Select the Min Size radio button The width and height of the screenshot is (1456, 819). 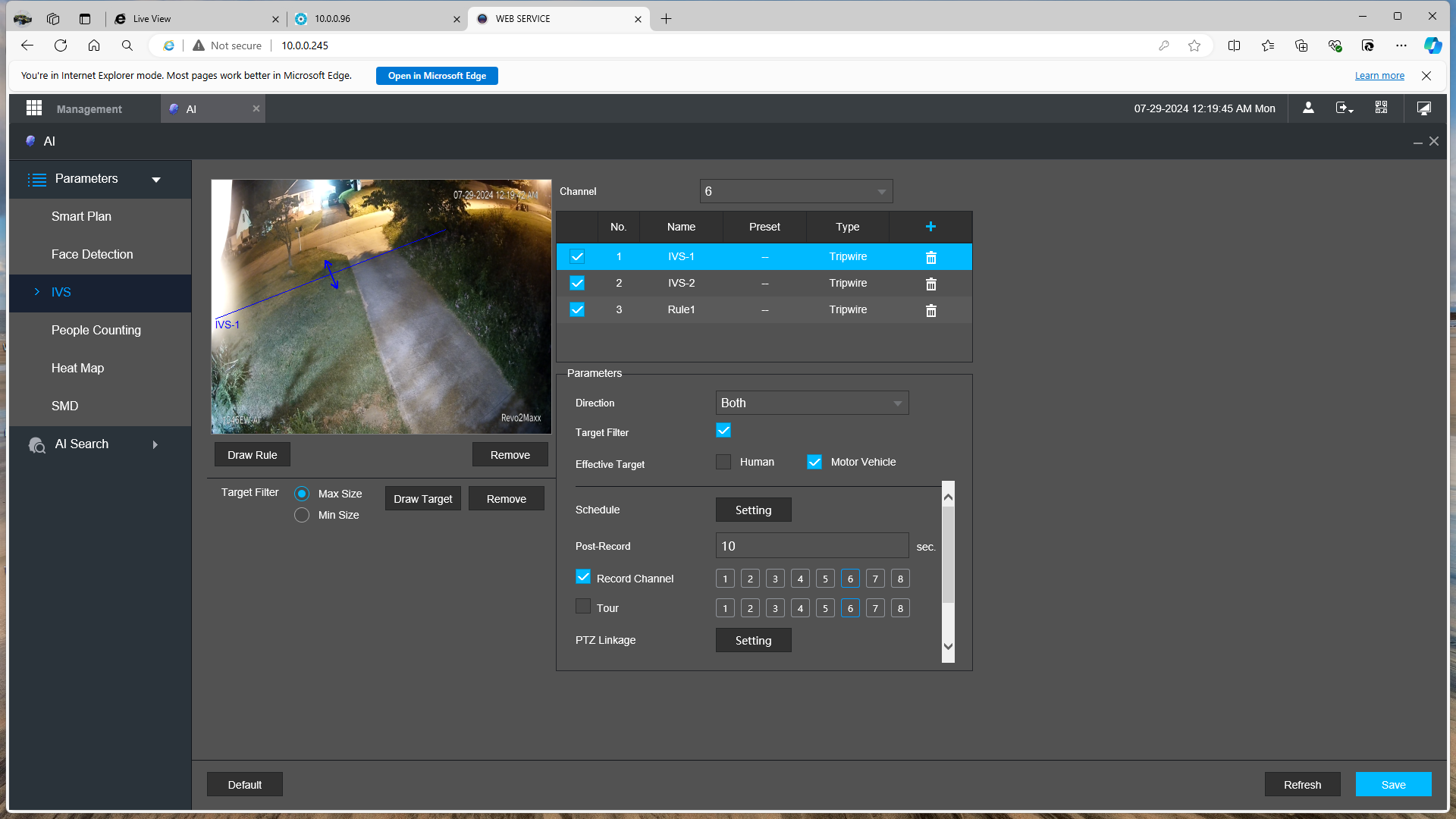302,515
